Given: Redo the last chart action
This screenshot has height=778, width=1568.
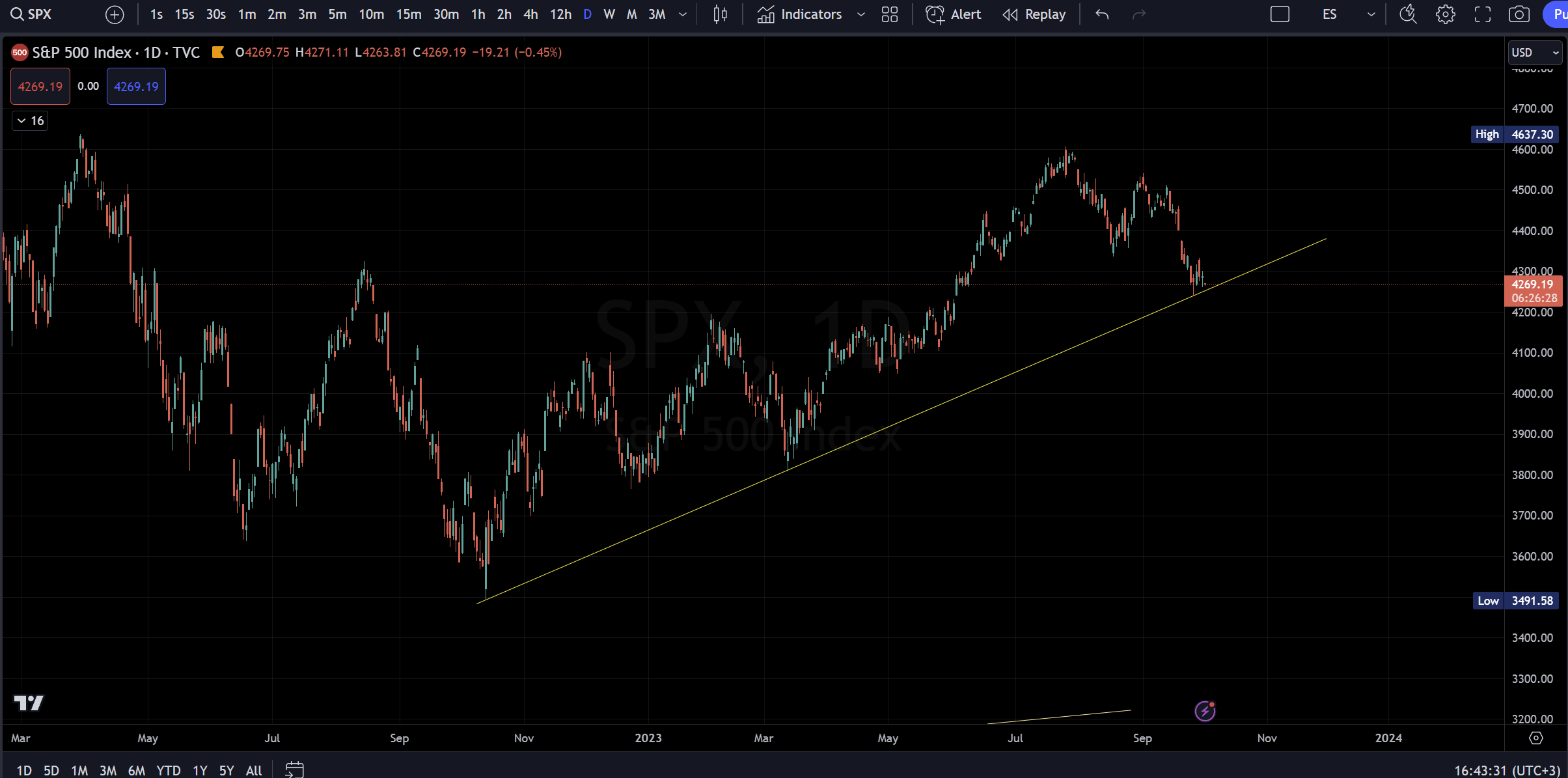Looking at the screenshot, I should pos(1139,14).
